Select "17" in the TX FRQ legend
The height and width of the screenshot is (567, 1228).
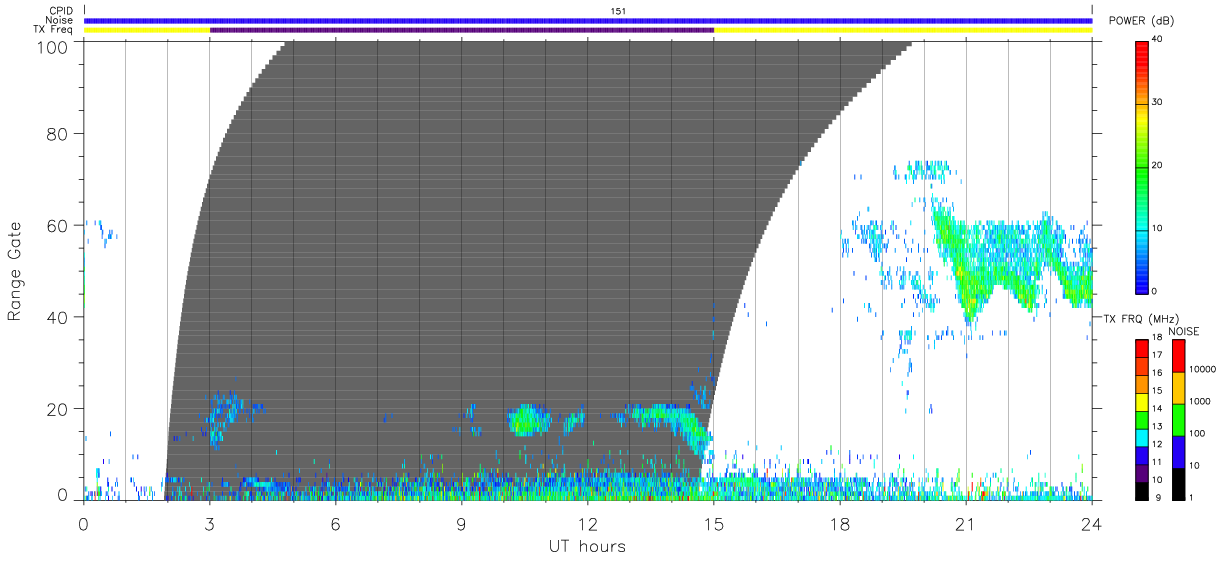1157,356
